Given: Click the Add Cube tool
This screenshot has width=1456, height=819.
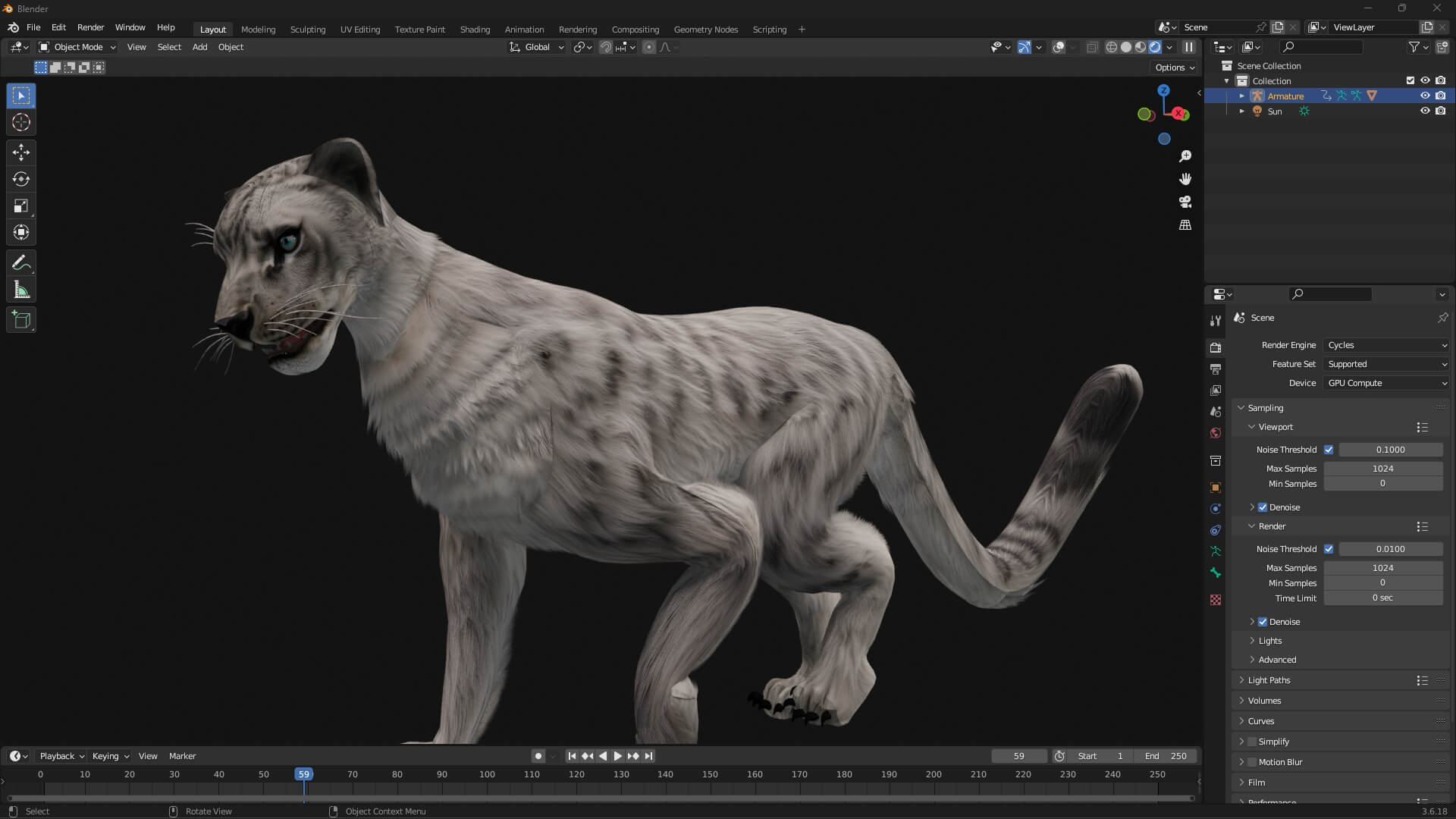Looking at the screenshot, I should click(21, 319).
